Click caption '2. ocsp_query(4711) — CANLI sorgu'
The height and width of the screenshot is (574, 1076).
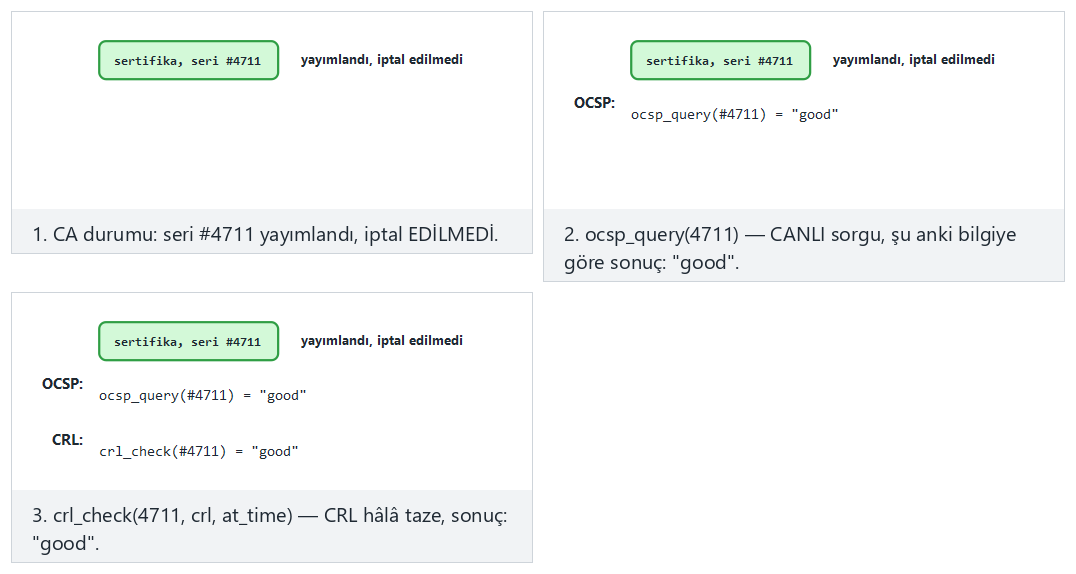(x=789, y=249)
